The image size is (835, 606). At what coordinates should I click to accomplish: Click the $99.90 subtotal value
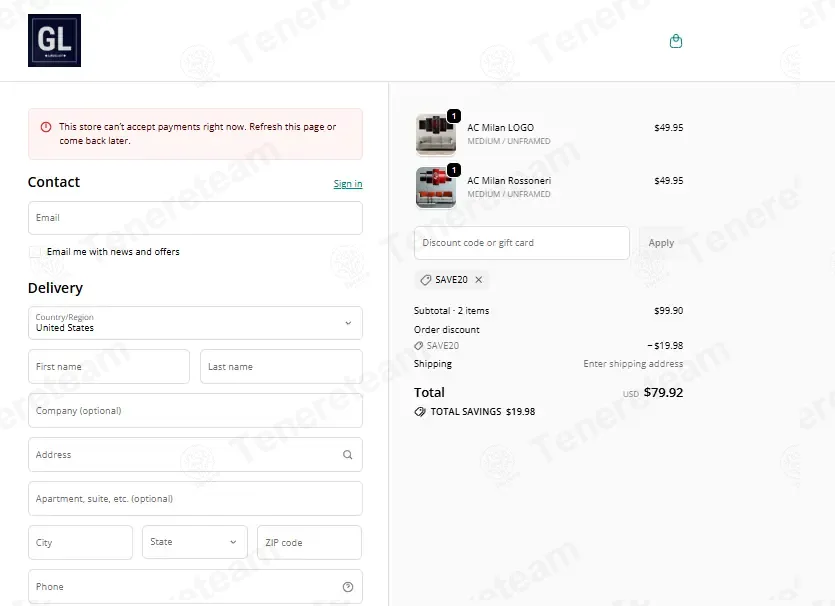(668, 310)
